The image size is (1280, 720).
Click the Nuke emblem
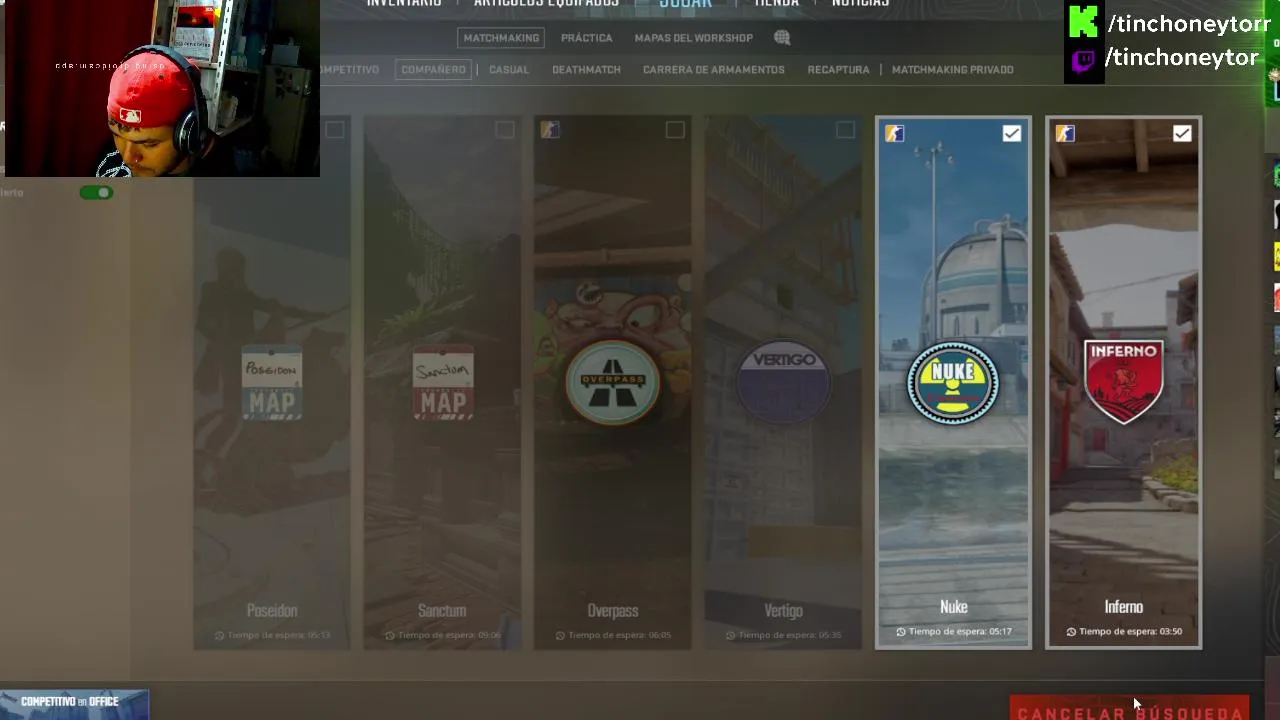(x=953, y=383)
